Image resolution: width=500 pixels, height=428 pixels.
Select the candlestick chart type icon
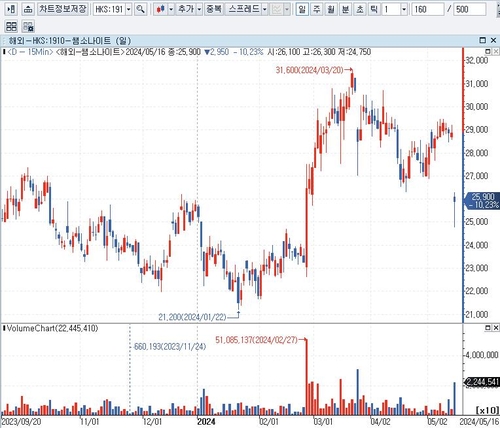[161, 9]
